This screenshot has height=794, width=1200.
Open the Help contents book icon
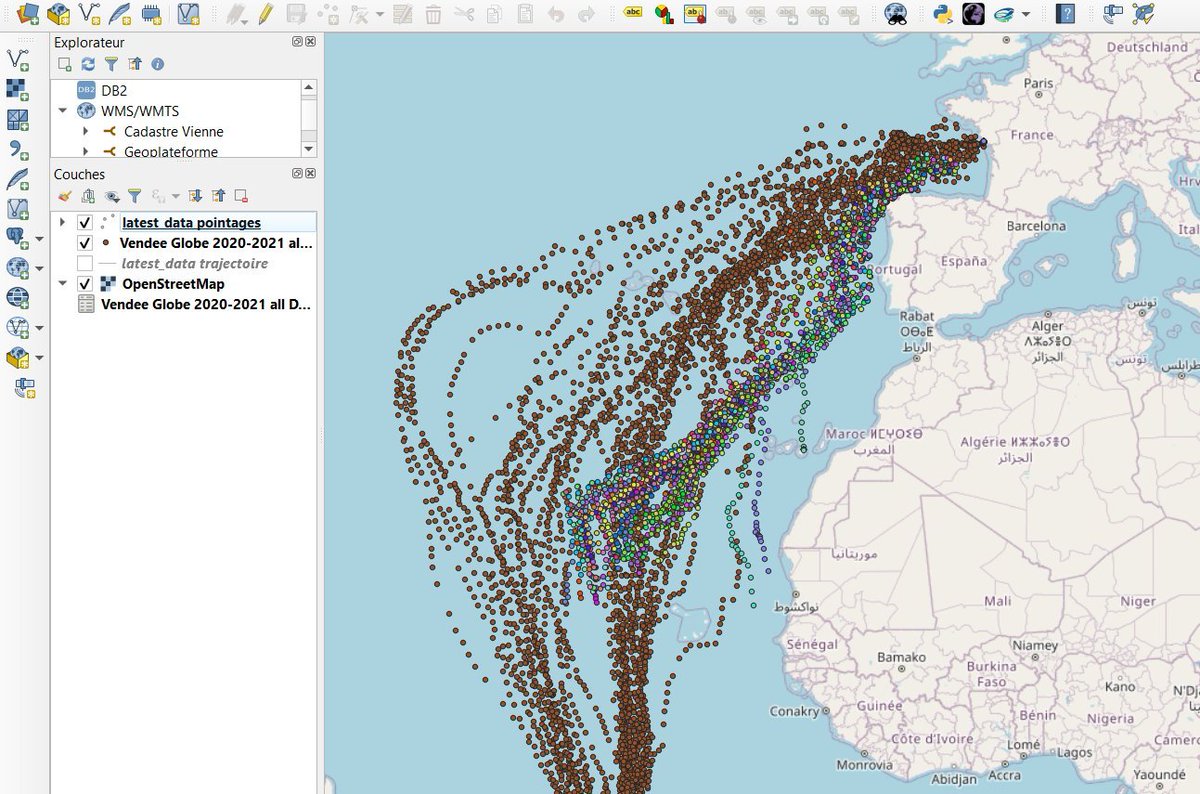click(1066, 13)
